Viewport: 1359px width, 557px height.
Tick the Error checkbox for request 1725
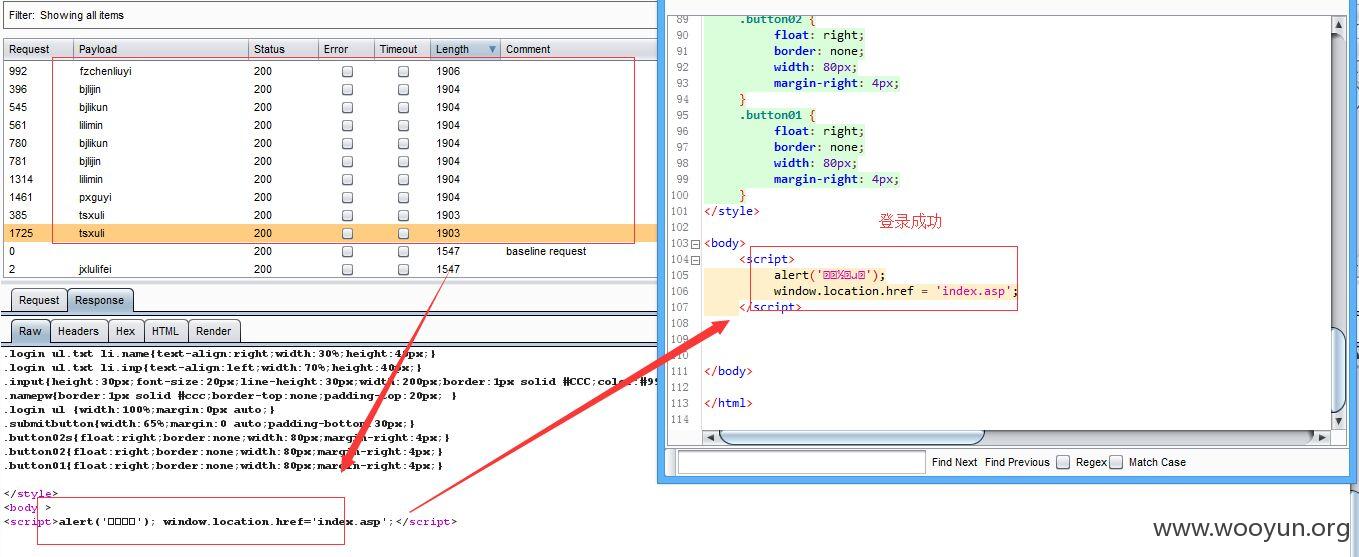(347, 234)
